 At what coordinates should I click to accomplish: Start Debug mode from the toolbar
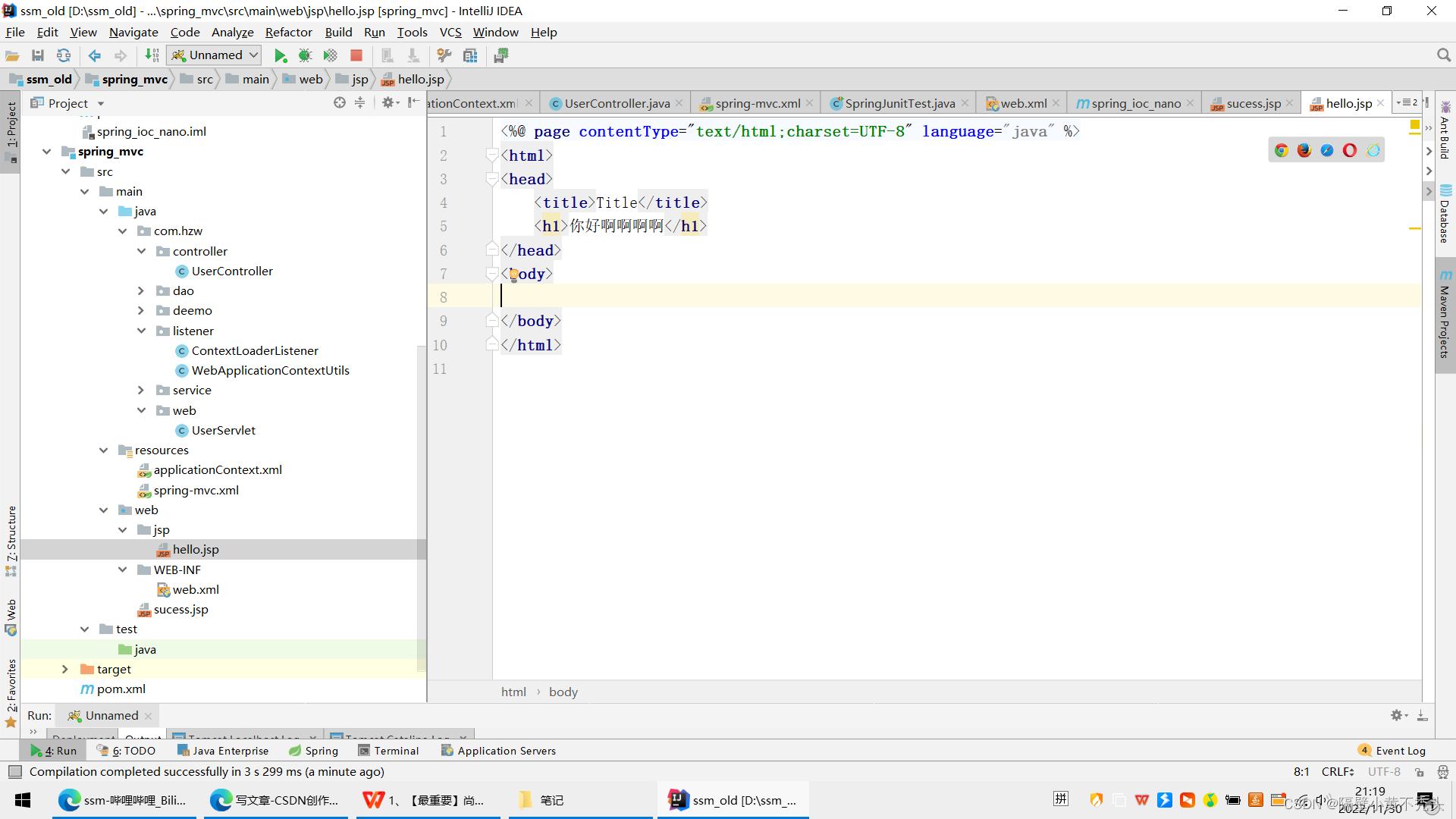click(305, 55)
